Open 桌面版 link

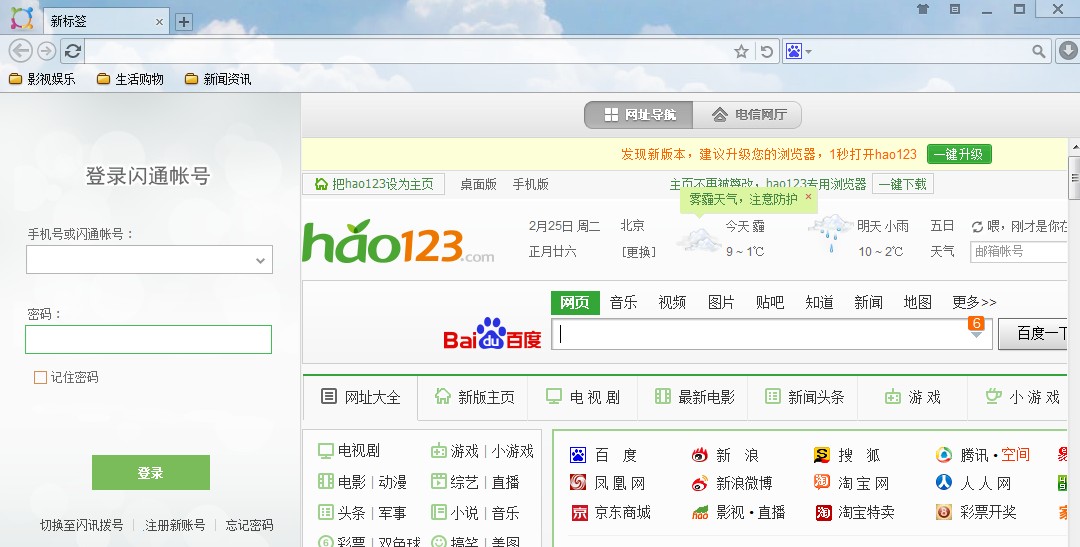tap(478, 184)
